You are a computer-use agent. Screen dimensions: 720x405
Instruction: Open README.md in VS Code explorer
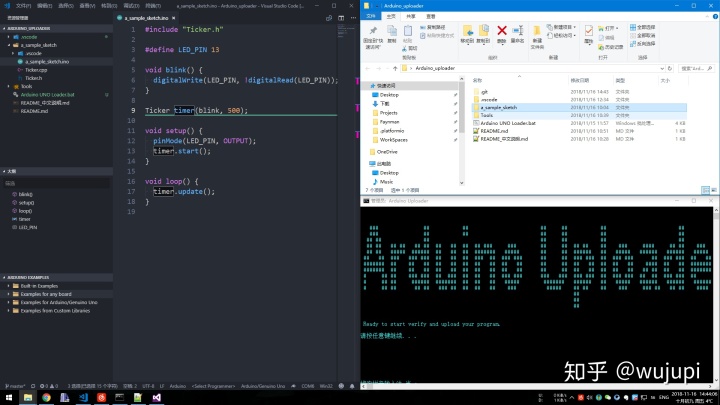34,111
